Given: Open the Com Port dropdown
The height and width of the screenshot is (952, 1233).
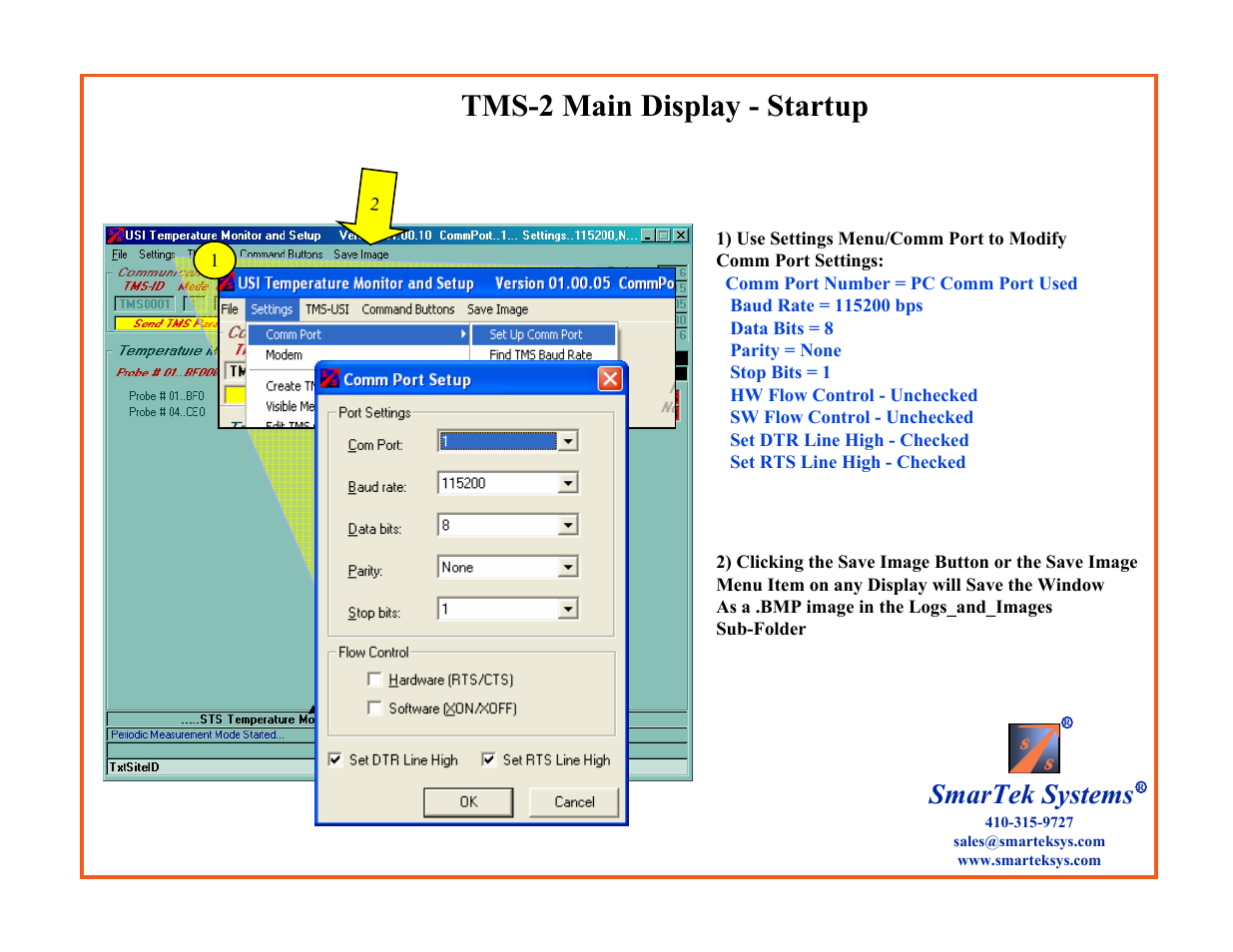Looking at the screenshot, I should point(568,441).
